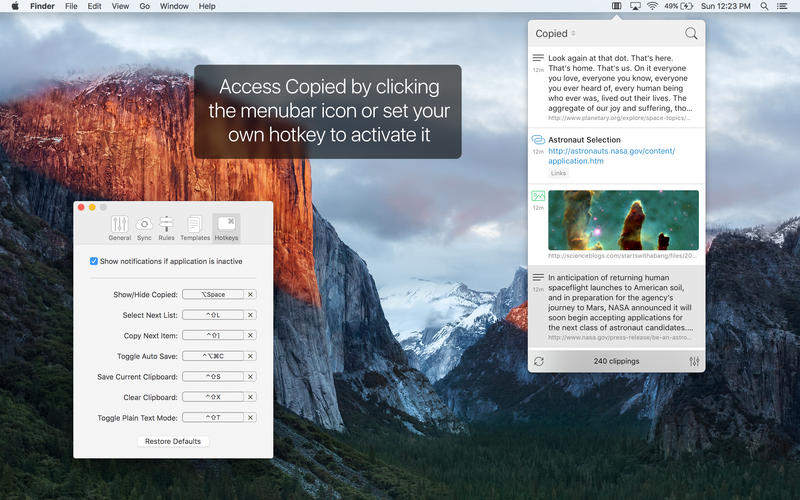
Task: Click the Wi-Fi status icon
Action: (x=652, y=6)
